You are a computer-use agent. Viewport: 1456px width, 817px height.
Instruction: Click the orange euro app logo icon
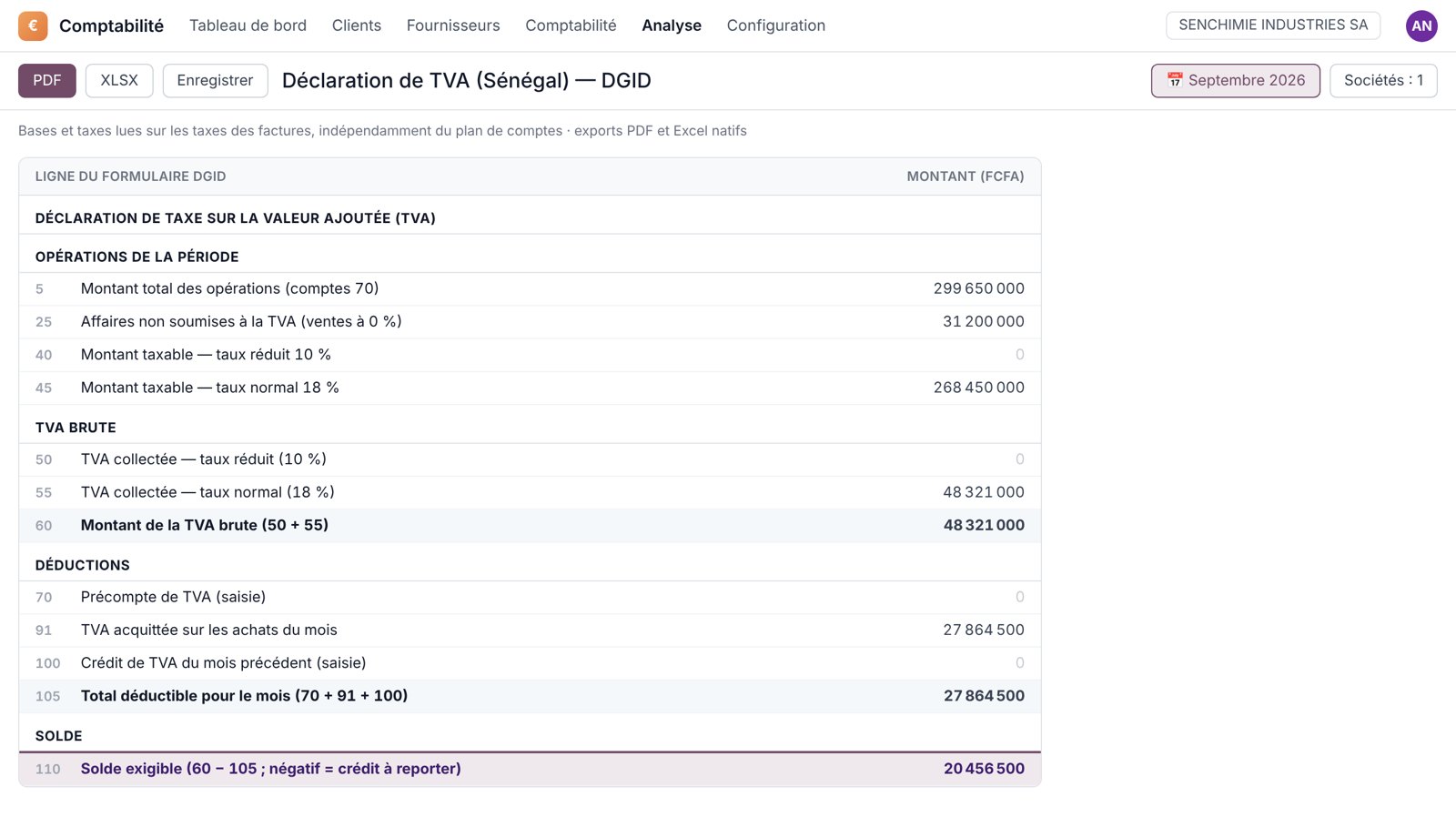33,25
